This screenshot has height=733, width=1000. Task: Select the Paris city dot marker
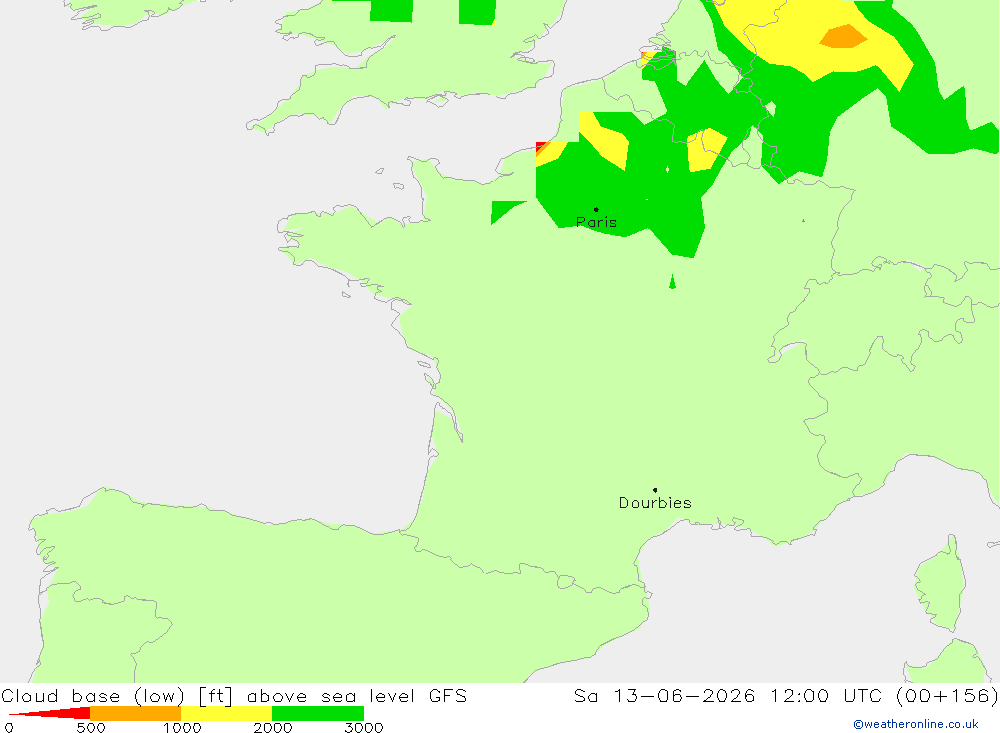tap(596, 209)
